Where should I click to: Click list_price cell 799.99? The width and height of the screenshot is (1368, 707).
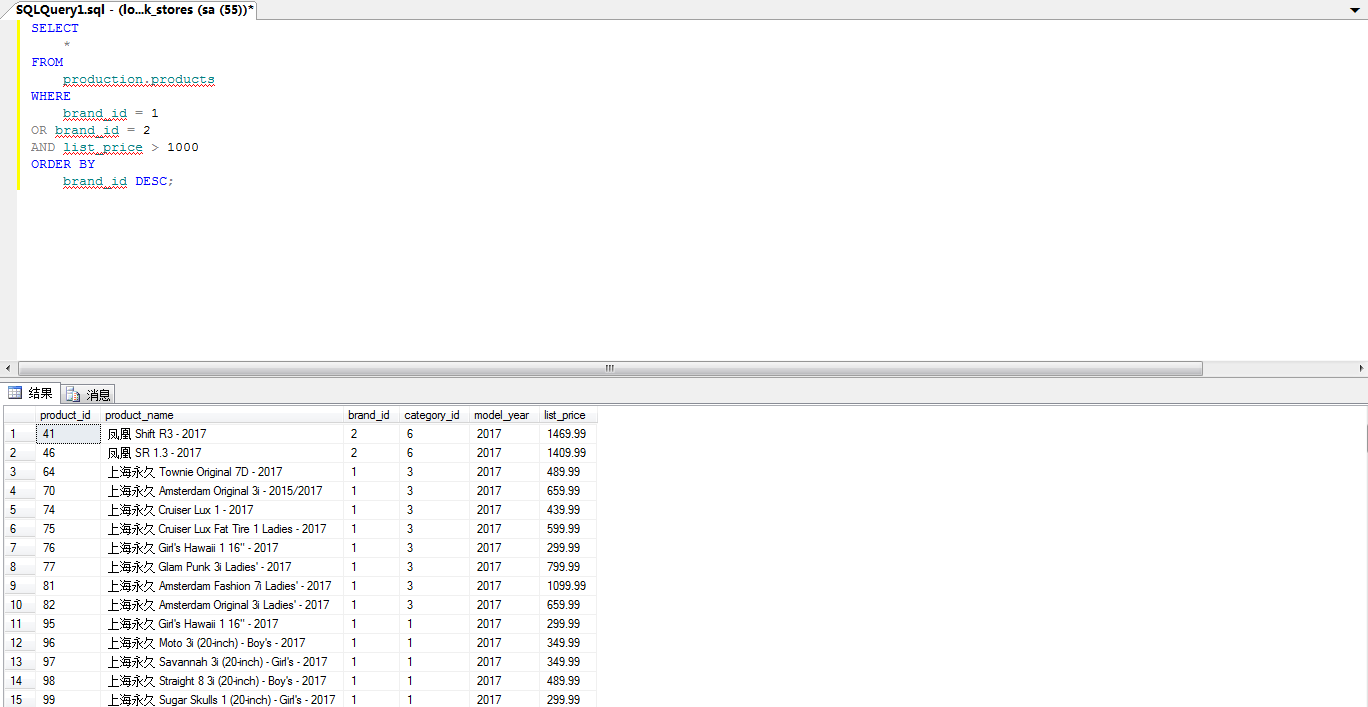pyautogui.click(x=567, y=567)
